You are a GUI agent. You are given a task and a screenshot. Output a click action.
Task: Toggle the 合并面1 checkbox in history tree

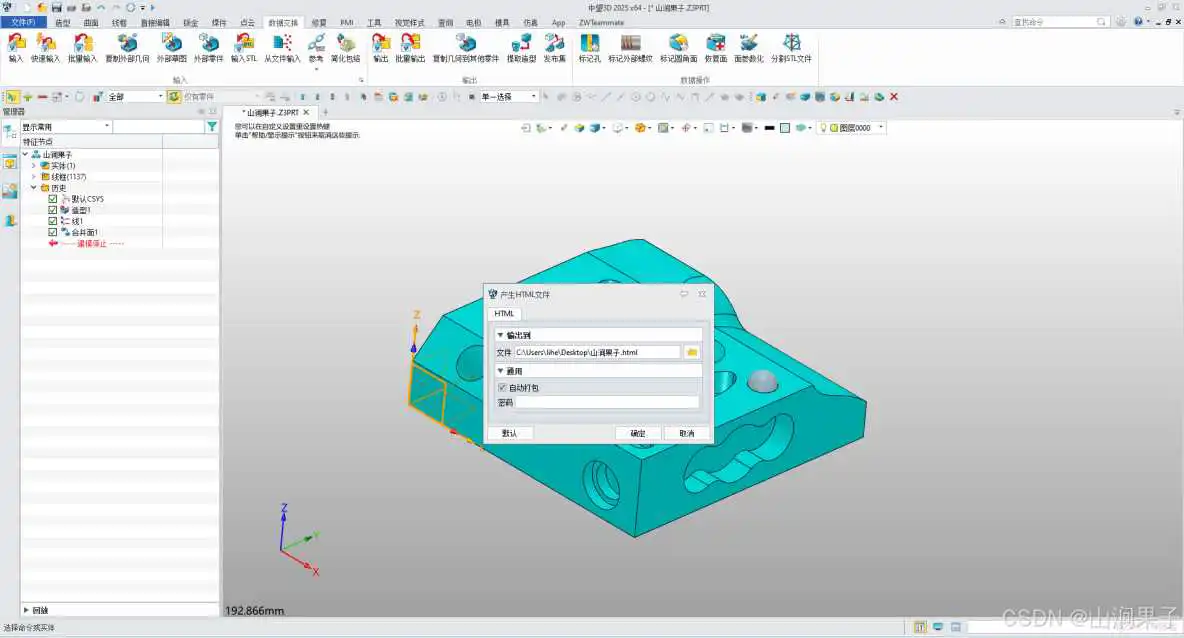click(53, 233)
